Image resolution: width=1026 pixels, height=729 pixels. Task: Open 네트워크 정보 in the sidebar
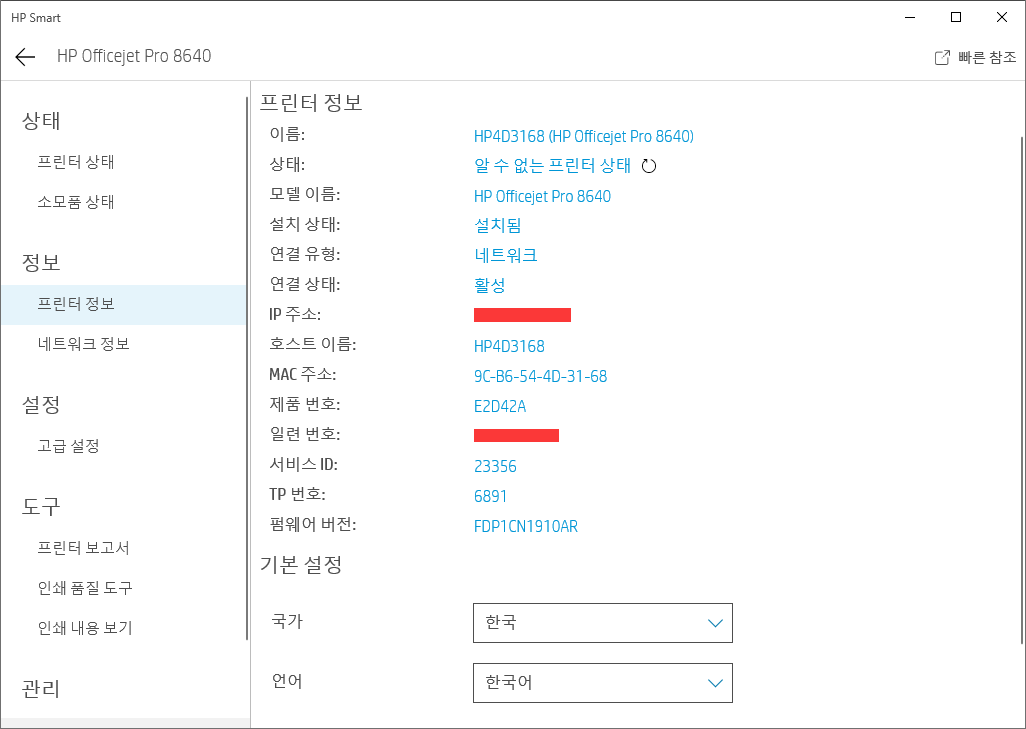(x=84, y=344)
